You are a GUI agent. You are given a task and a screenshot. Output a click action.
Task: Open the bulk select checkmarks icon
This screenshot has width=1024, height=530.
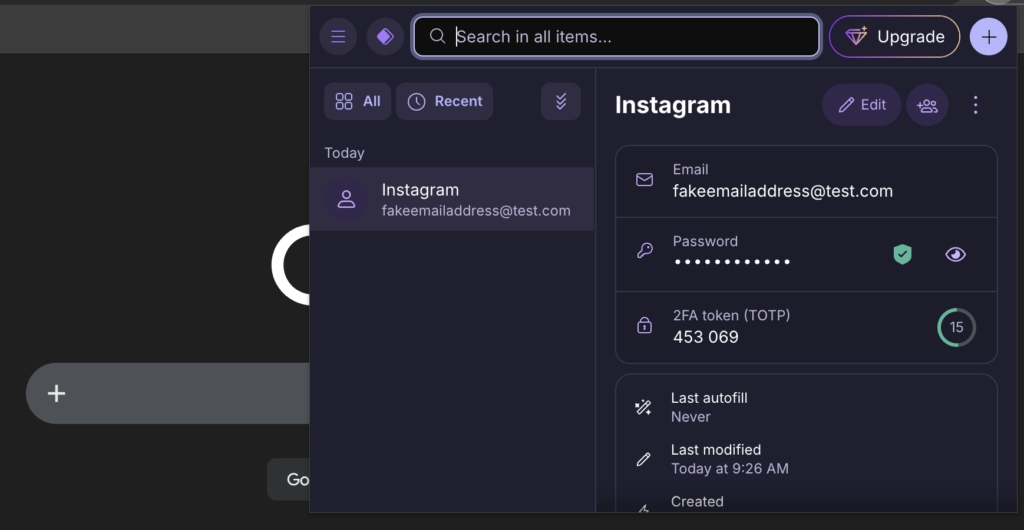tap(560, 101)
